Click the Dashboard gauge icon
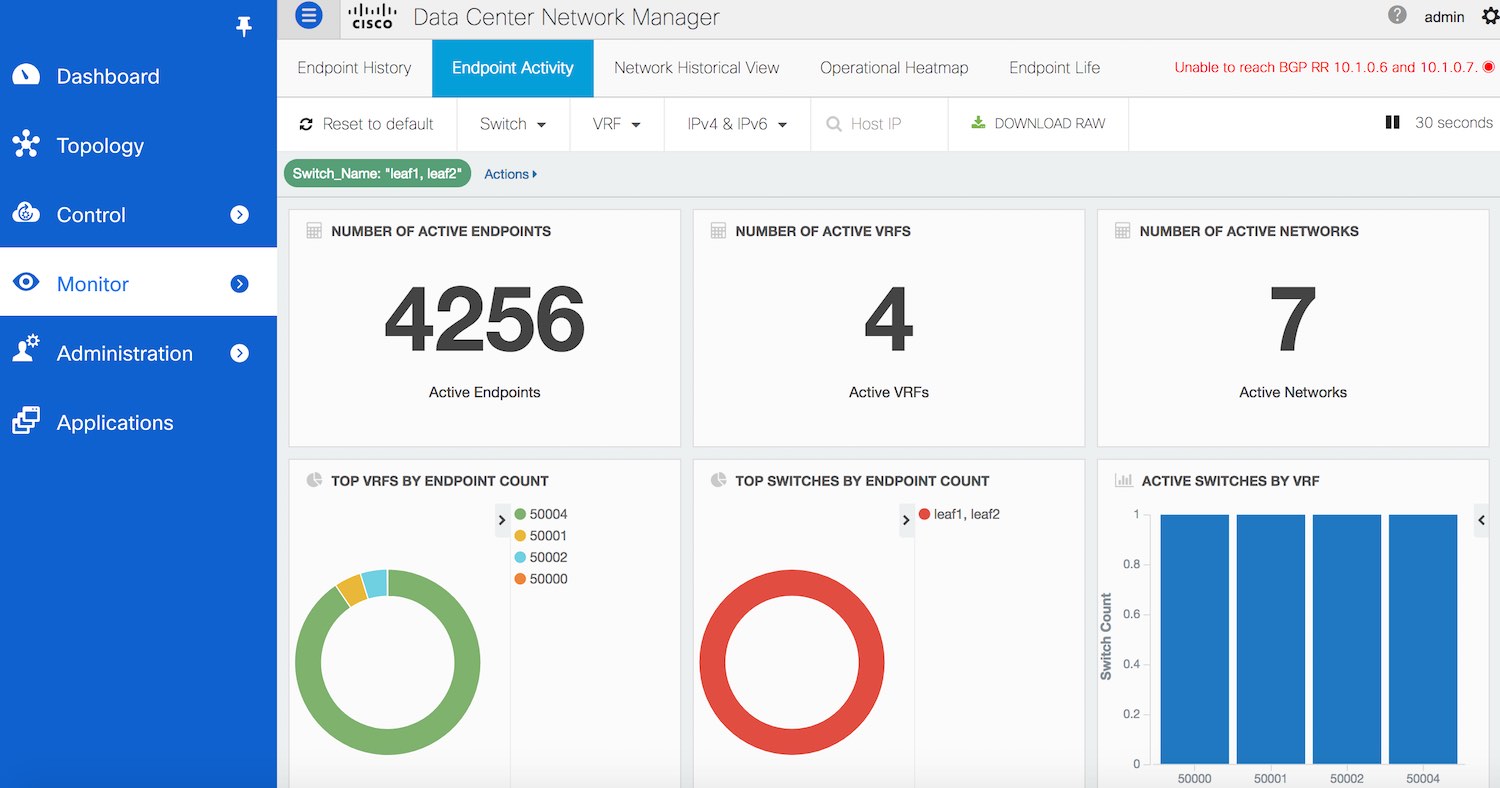Viewport: 1500px width, 788px height. point(26,76)
